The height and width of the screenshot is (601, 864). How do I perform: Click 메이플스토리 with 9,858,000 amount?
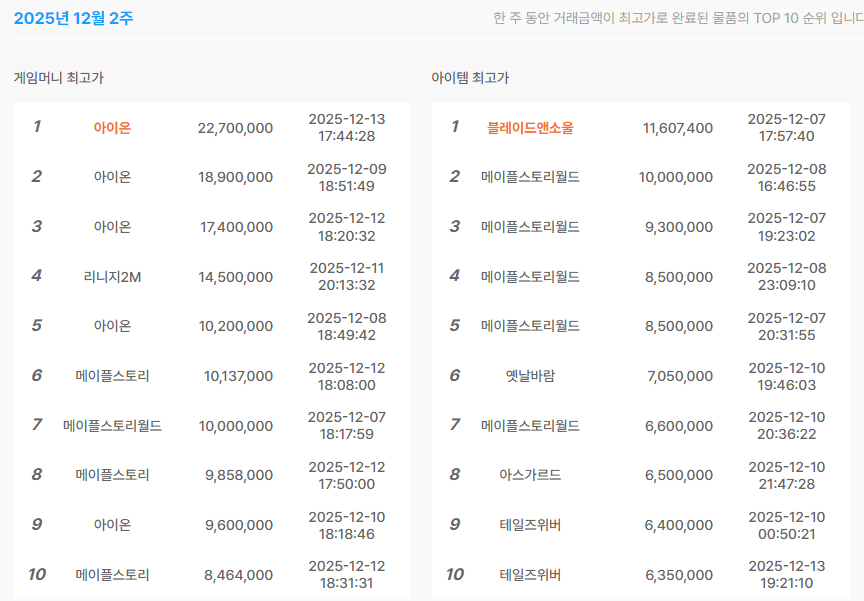click(112, 475)
